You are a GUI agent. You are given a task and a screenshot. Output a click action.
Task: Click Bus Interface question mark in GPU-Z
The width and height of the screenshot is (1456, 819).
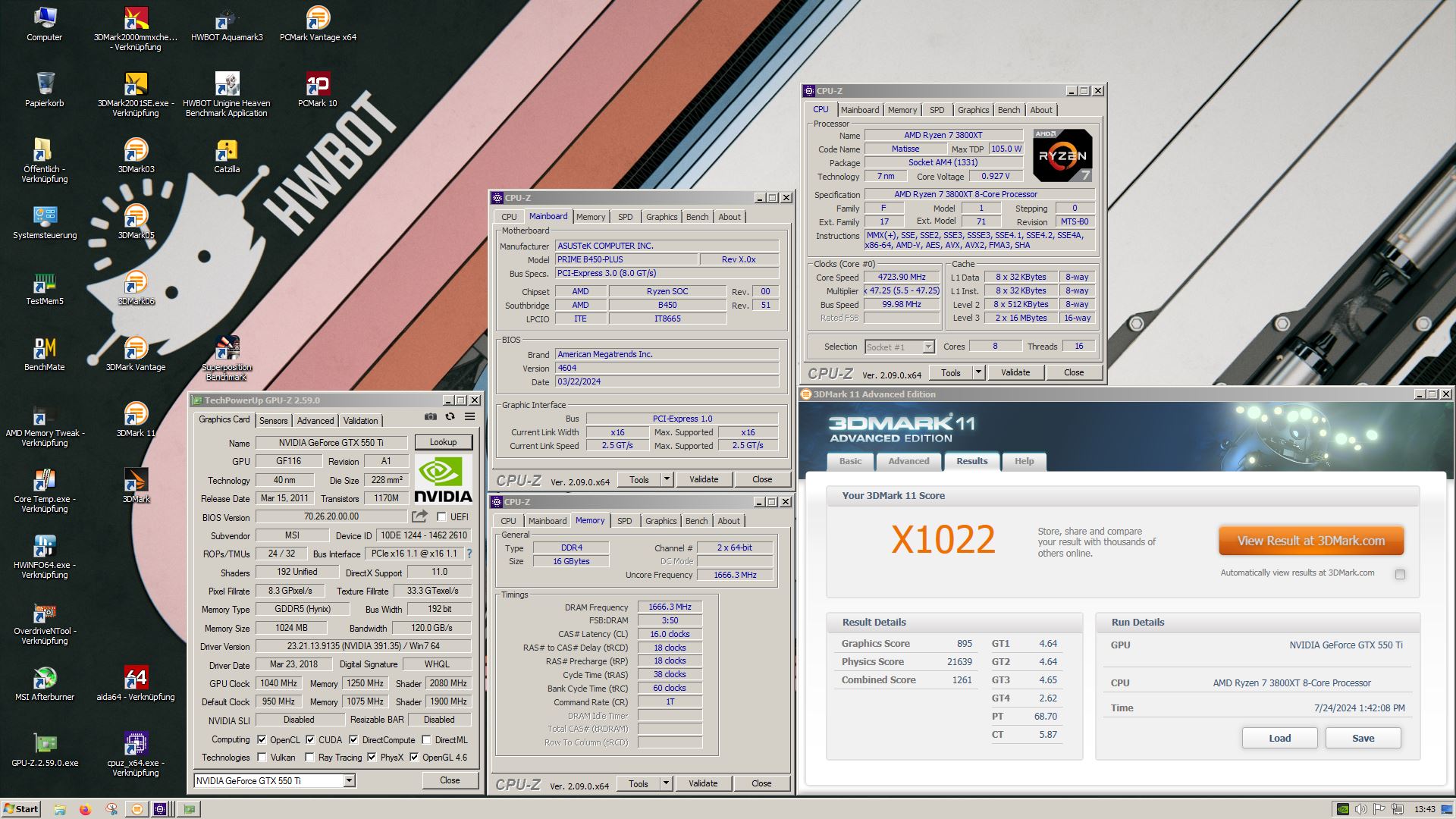pos(469,554)
